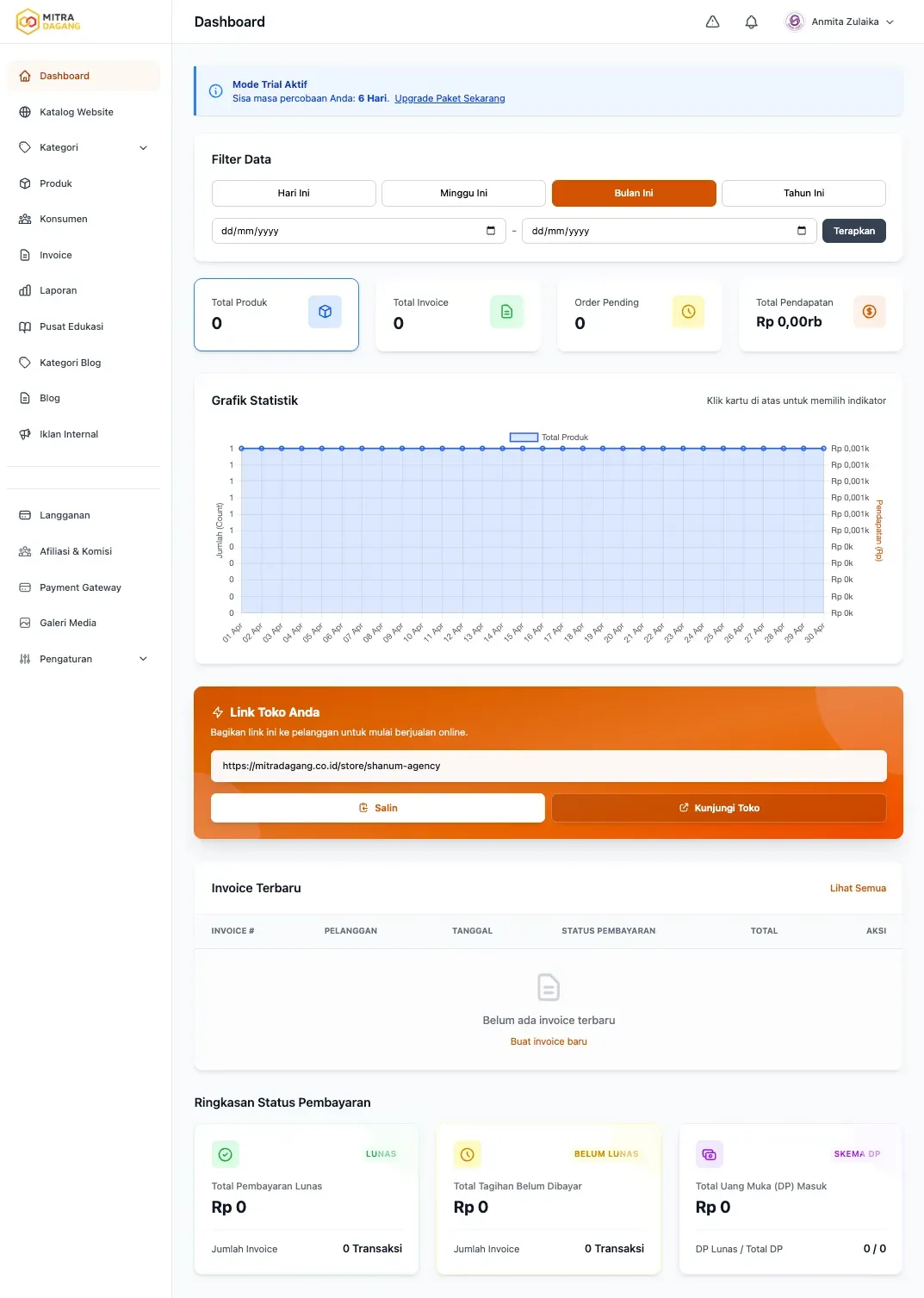The width and height of the screenshot is (924, 1298).
Task: Click the Mitra Dagang logo
Action: pyautogui.click(x=49, y=22)
